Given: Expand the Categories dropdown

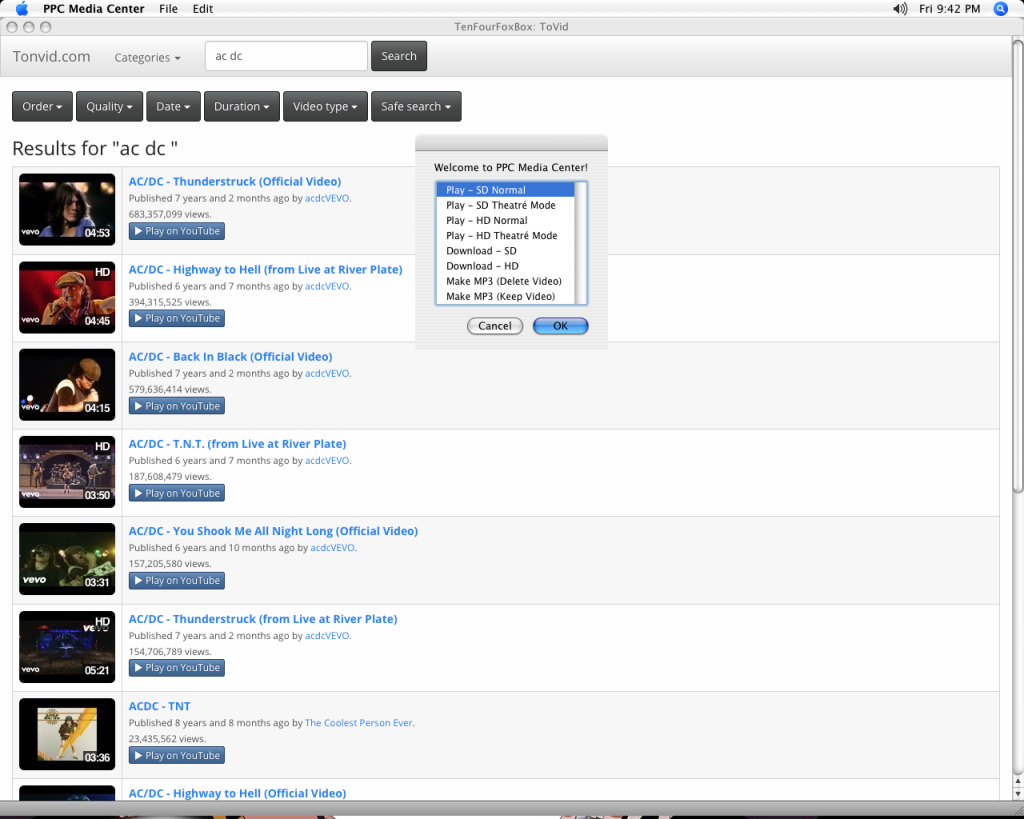Looking at the screenshot, I should pyautogui.click(x=147, y=57).
